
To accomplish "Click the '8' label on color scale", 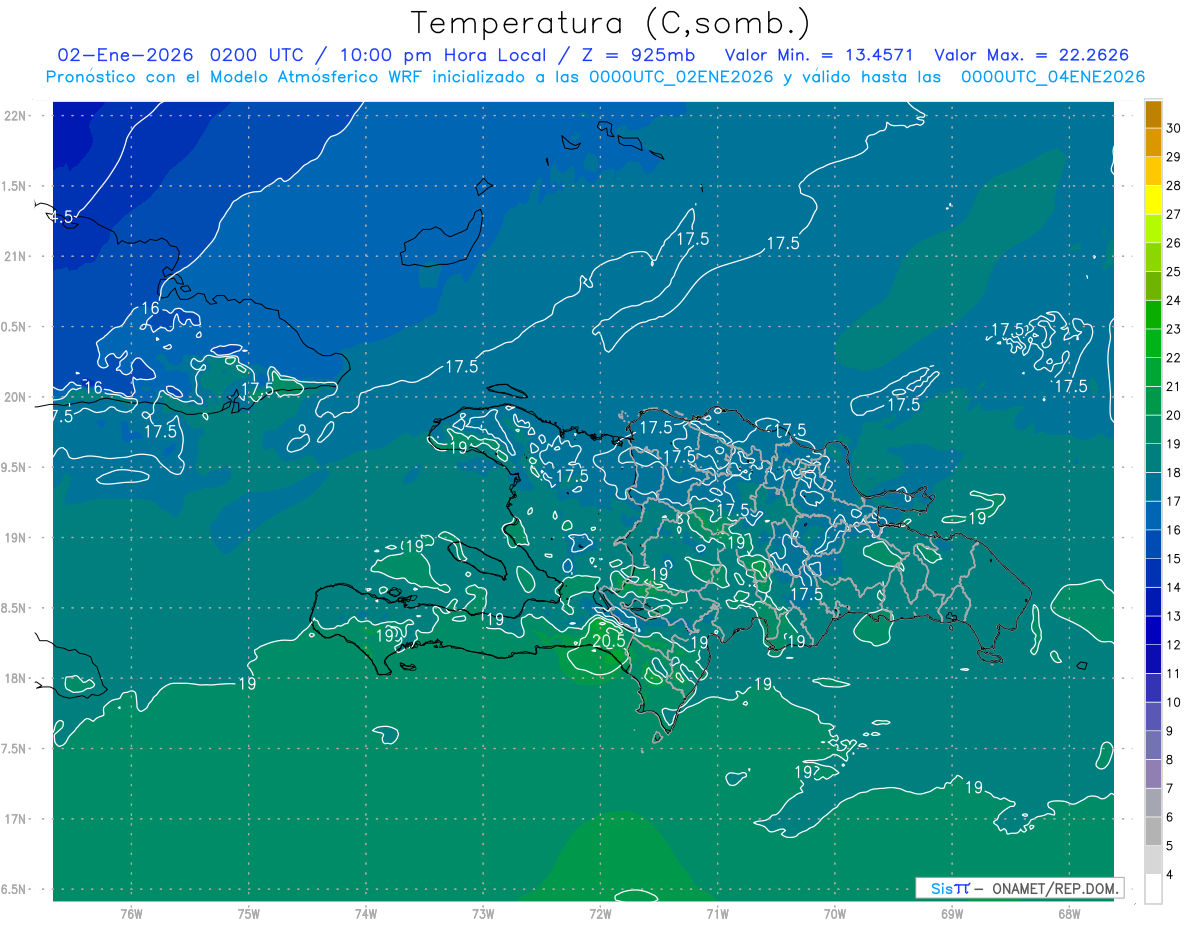I will pos(1169,760).
